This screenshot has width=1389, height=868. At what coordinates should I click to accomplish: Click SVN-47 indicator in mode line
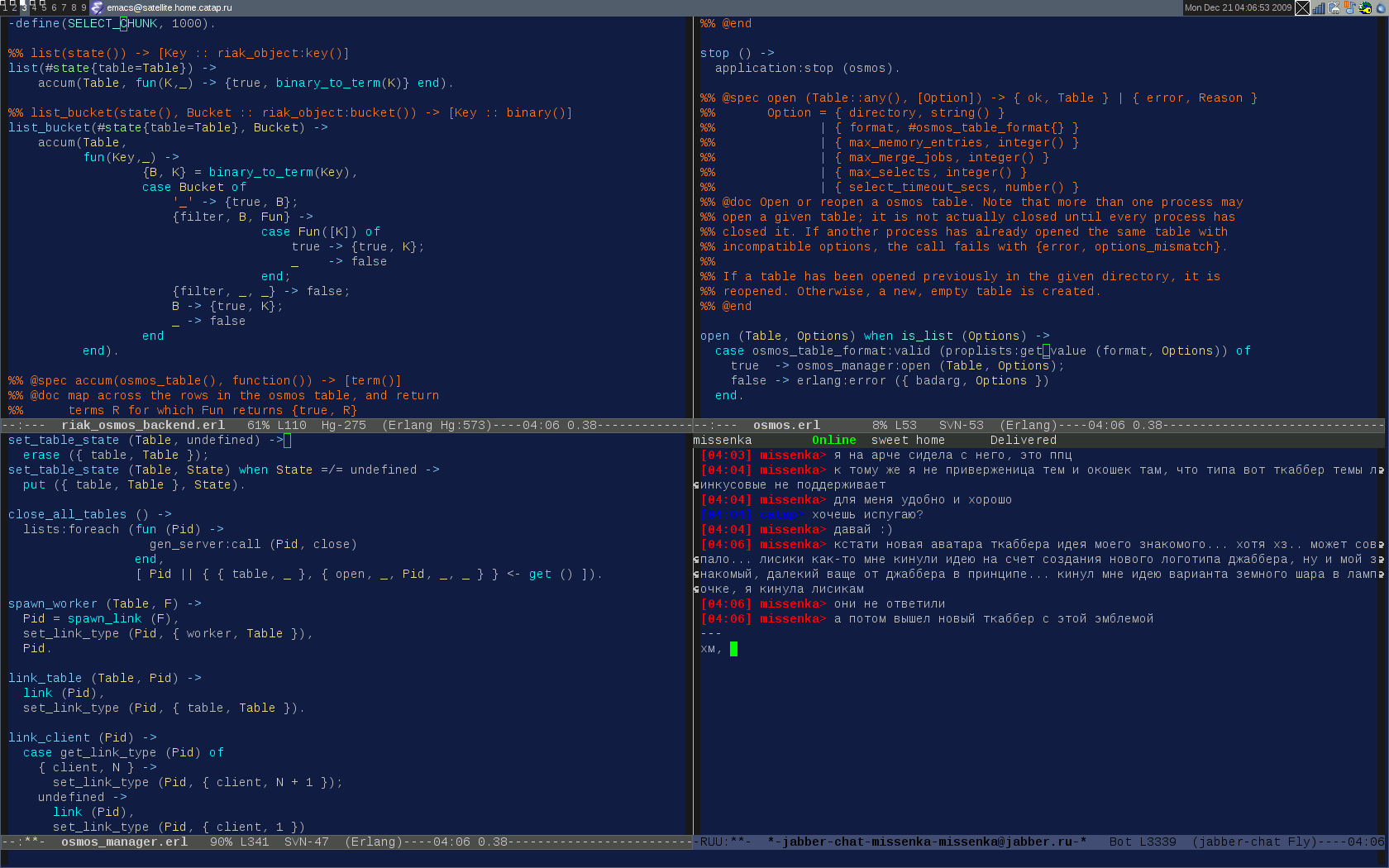(307, 842)
